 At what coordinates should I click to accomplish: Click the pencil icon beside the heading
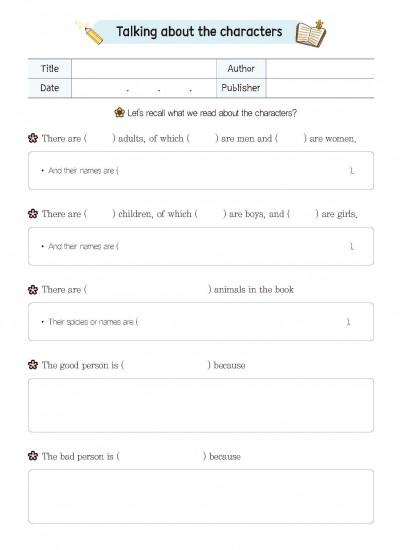click(90, 33)
